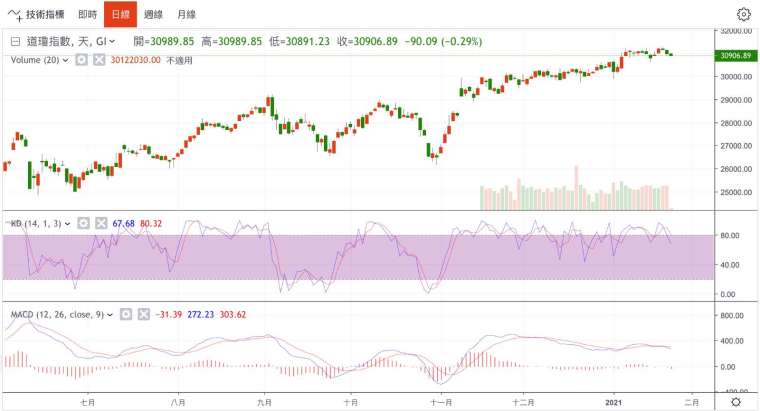
Task: Click the 25000.00 price axis label
Action: coord(736,192)
